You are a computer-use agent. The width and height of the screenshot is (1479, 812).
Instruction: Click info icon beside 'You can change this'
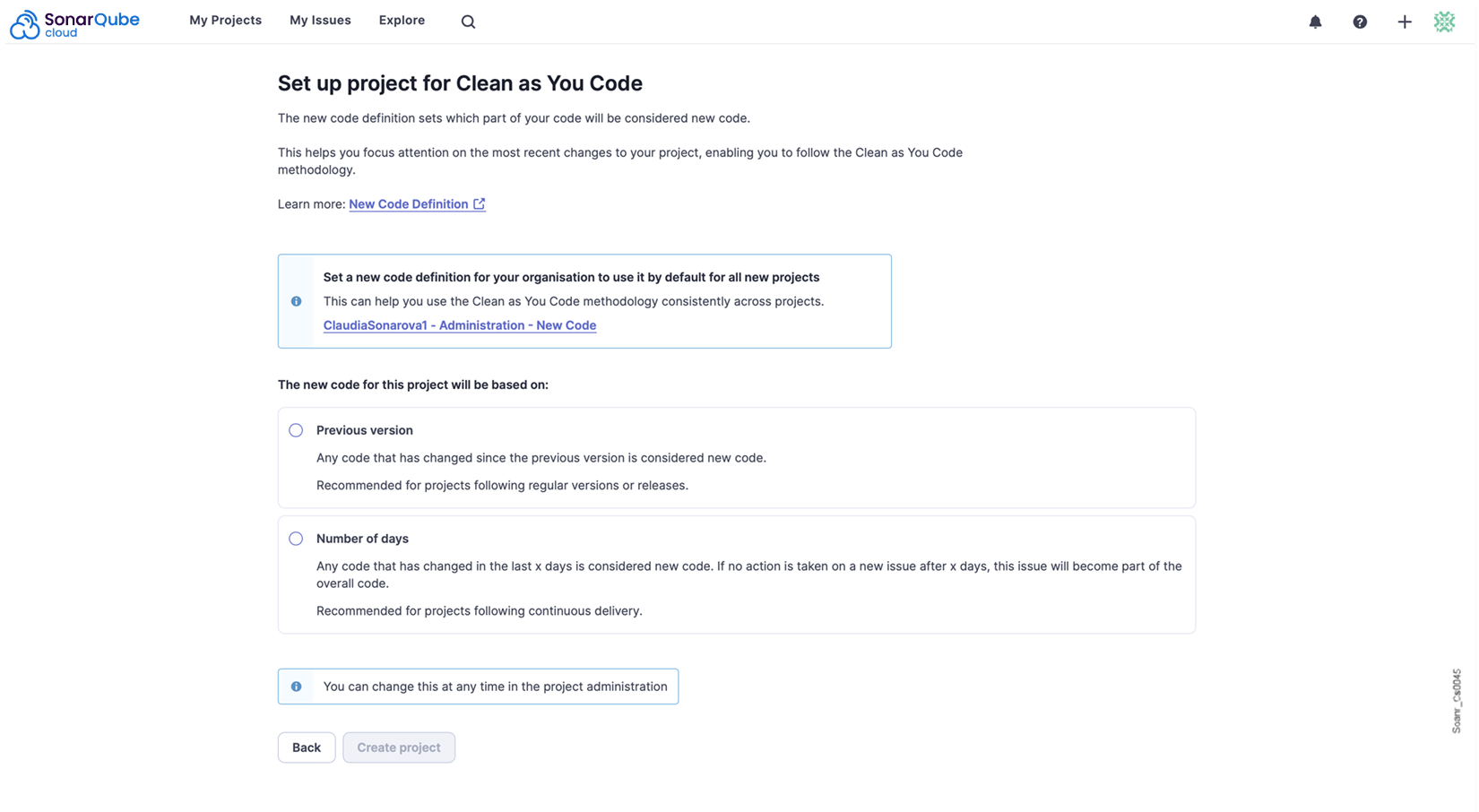(297, 687)
